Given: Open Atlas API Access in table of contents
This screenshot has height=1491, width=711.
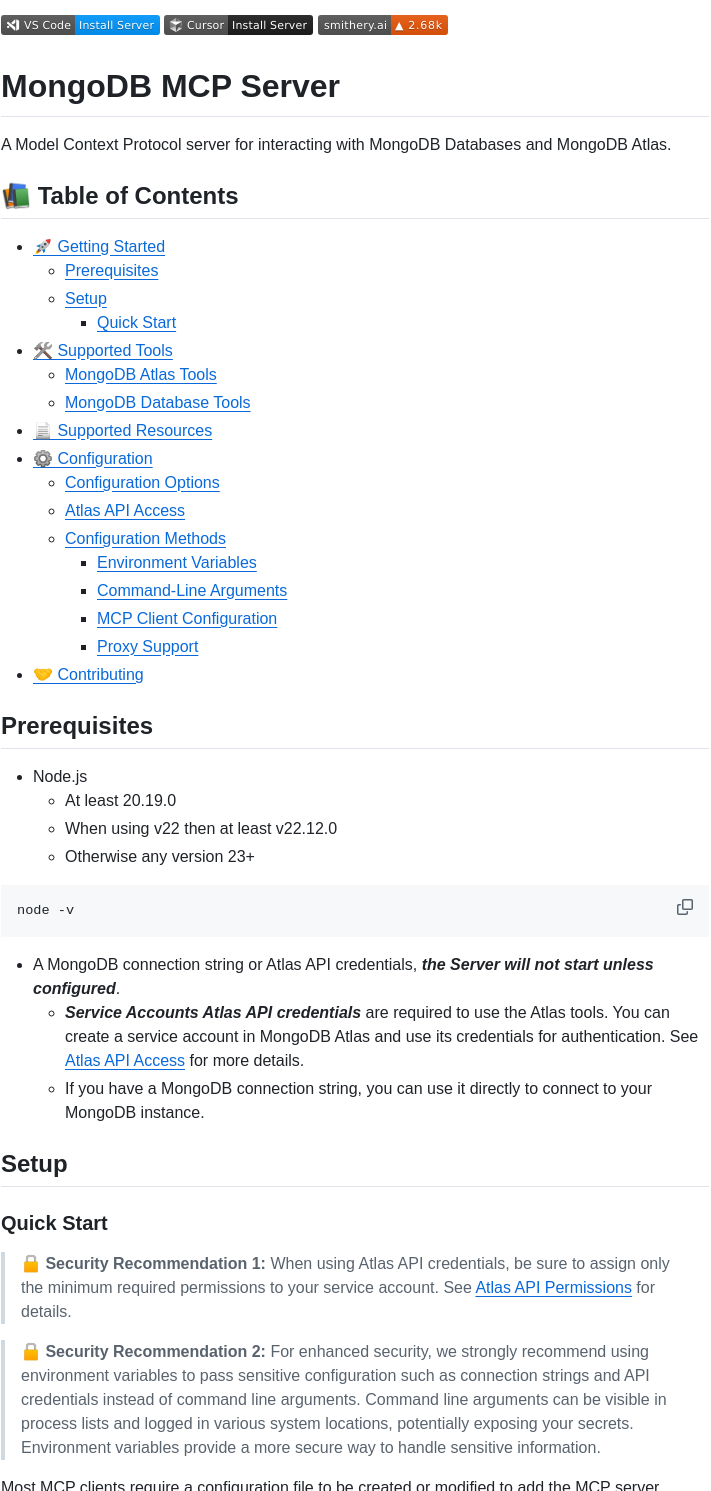Looking at the screenshot, I should 124,510.
